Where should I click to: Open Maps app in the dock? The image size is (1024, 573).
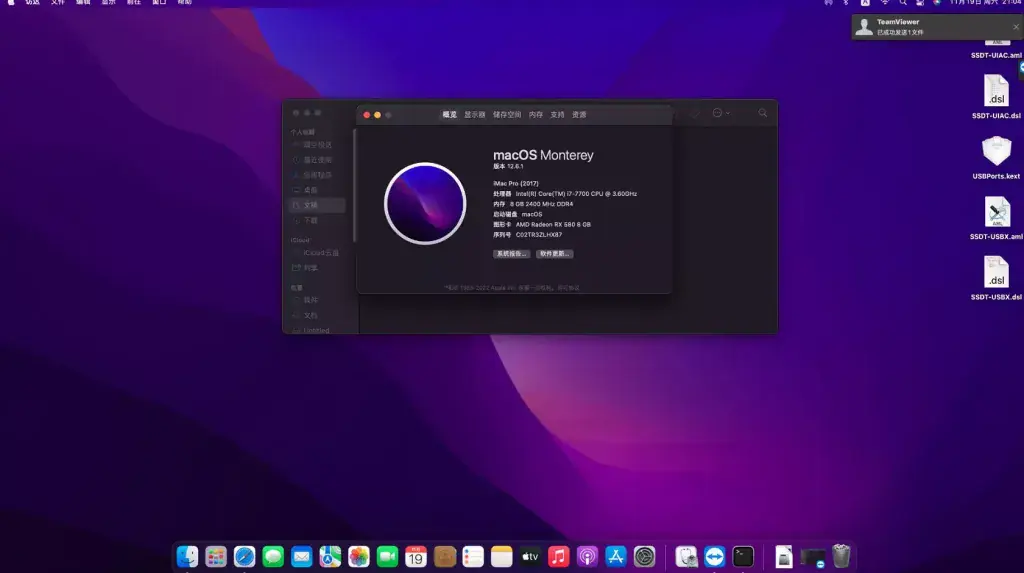tap(330, 557)
